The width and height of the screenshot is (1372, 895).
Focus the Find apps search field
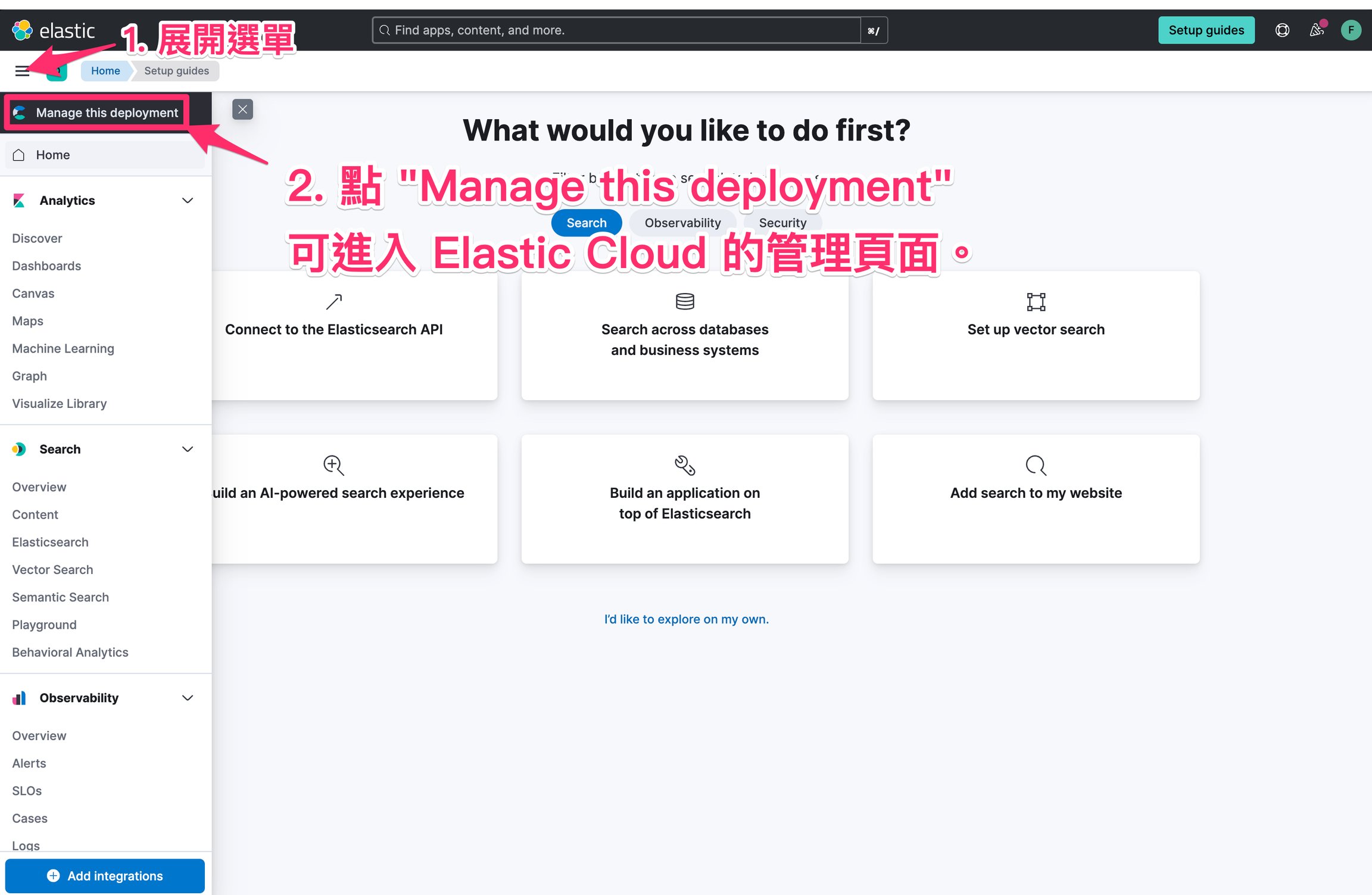click(617, 30)
